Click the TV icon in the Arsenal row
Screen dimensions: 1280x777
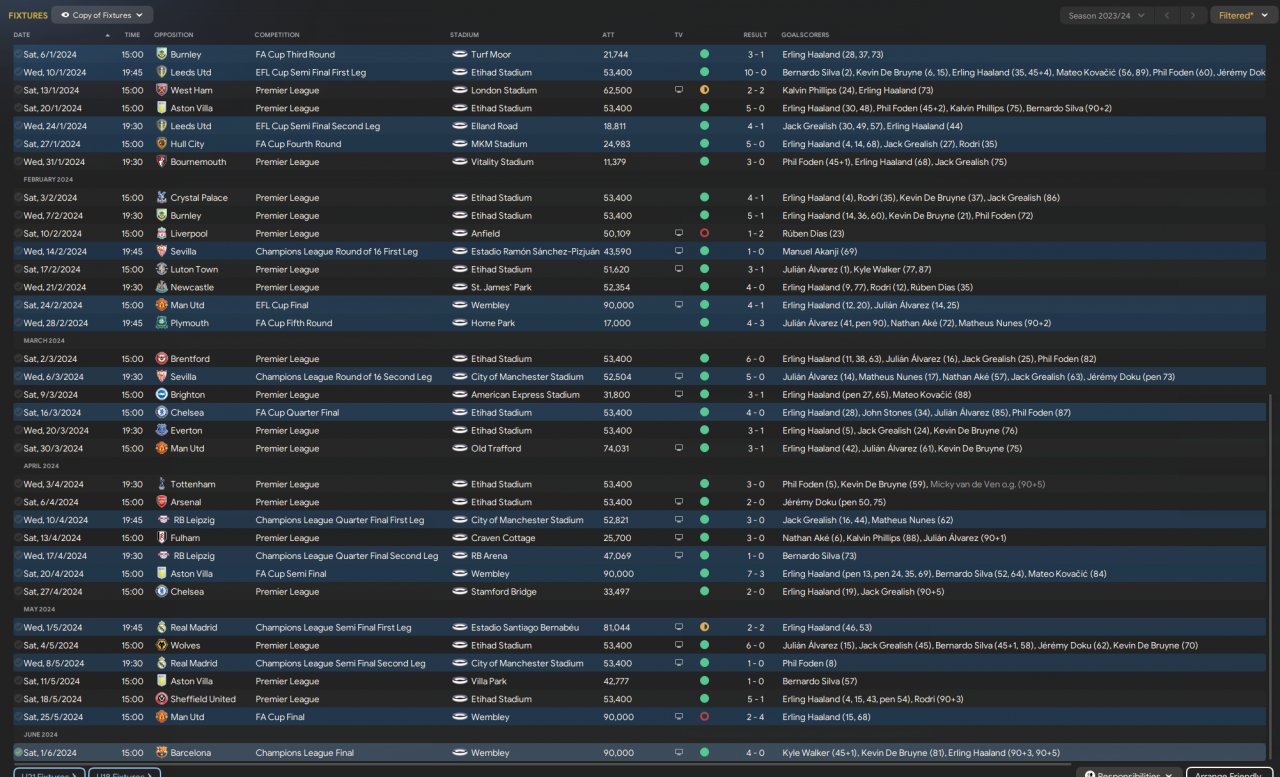[x=679, y=503]
